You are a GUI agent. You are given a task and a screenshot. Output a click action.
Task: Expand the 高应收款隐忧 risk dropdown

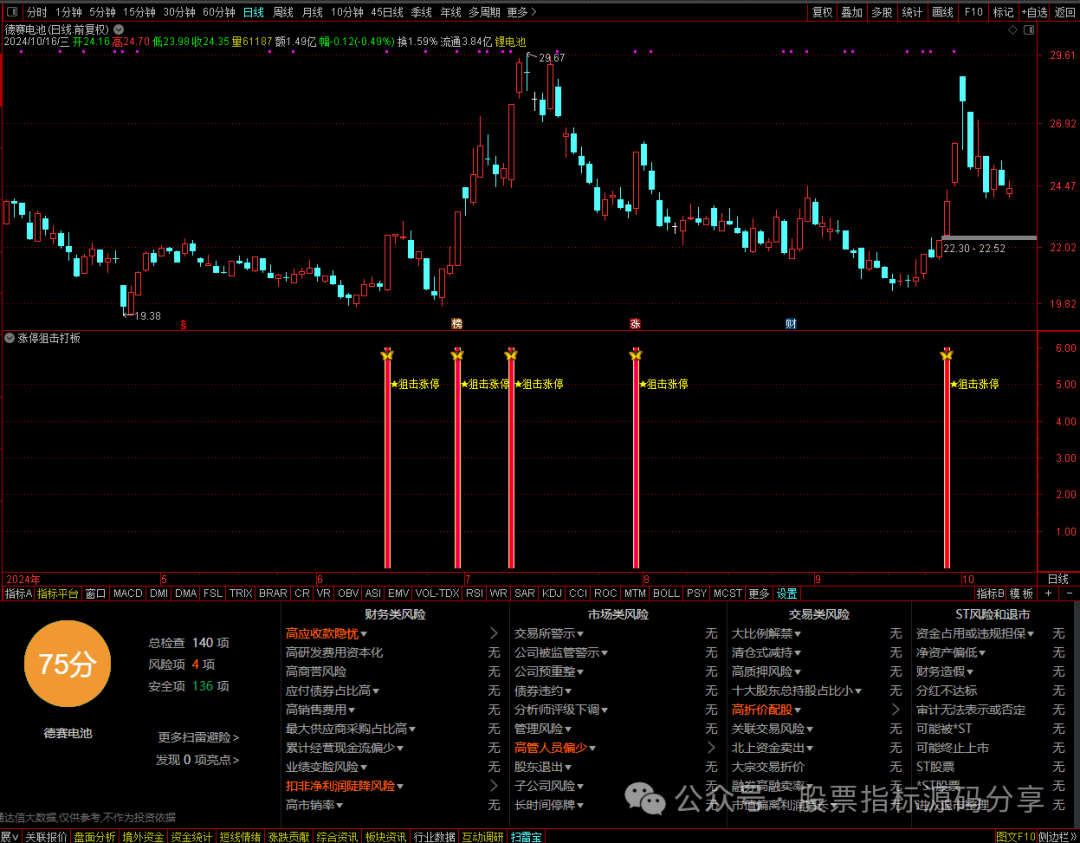click(x=364, y=634)
